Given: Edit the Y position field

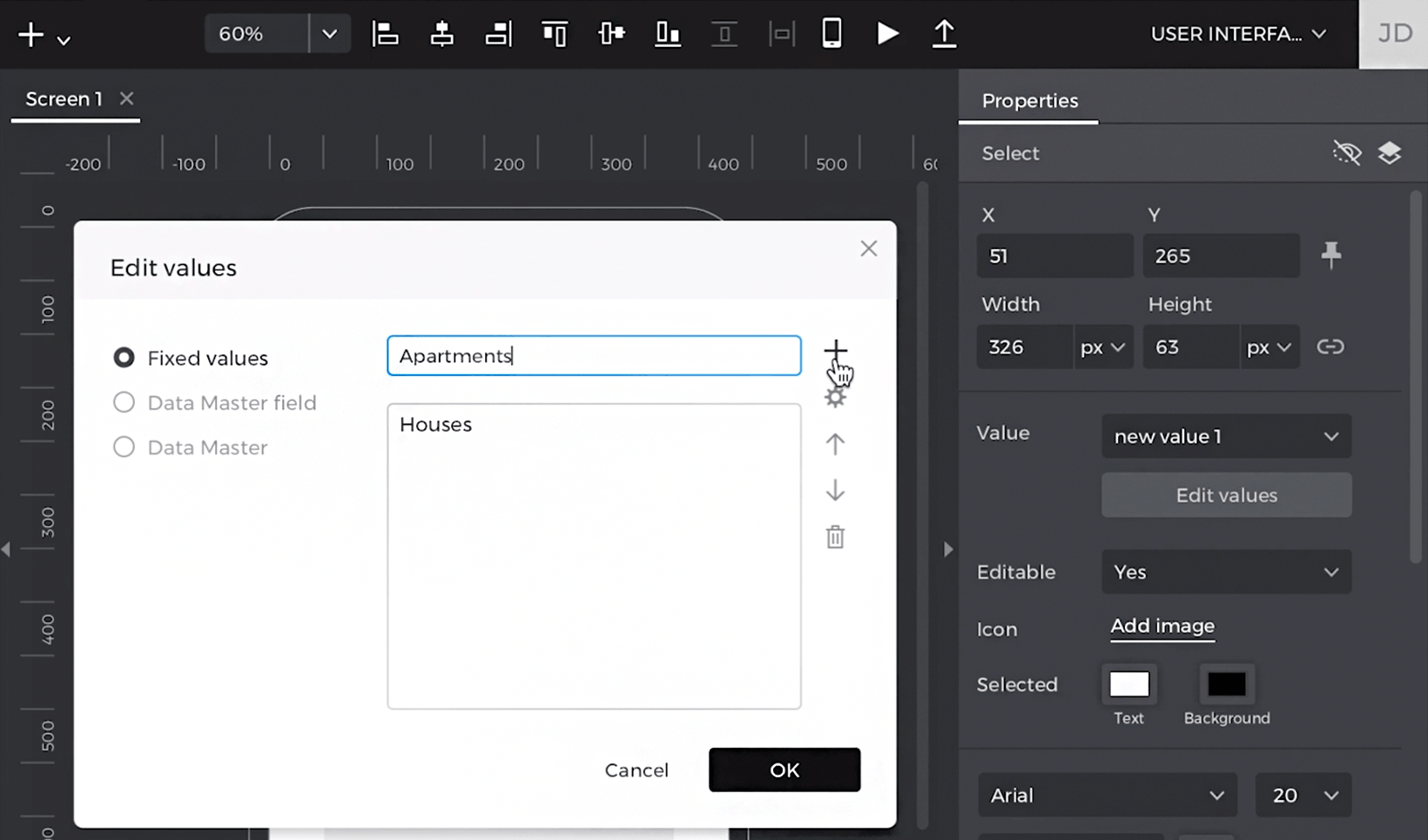Looking at the screenshot, I should 1221,256.
